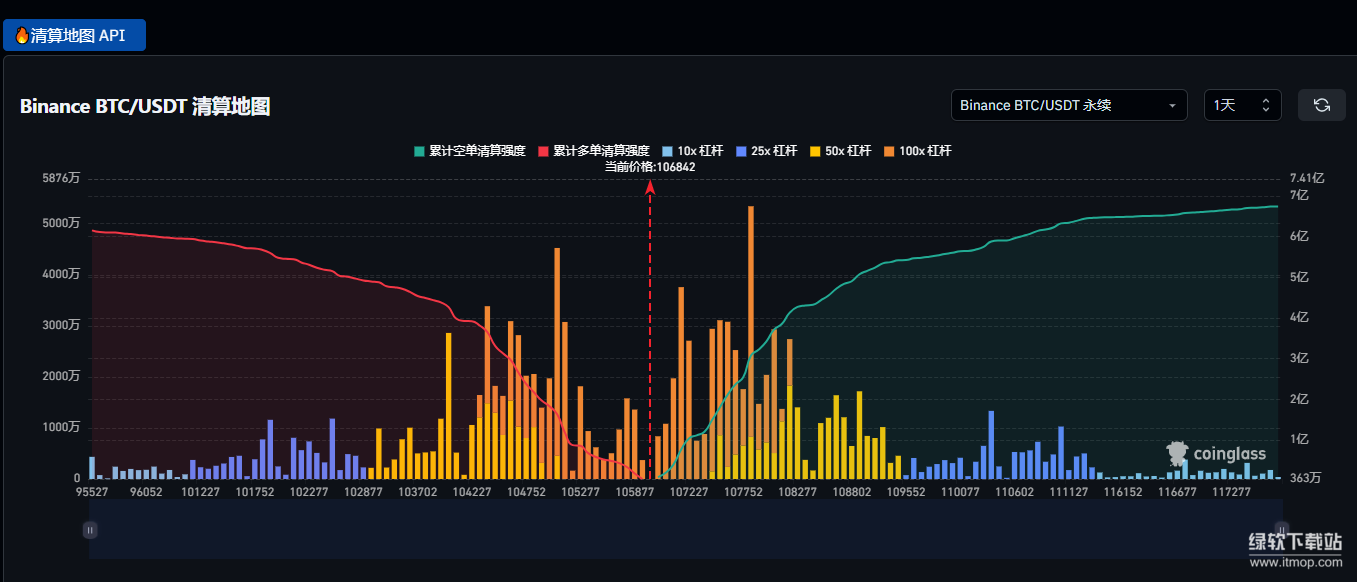Click the green 累计空单清算强度 legend swatch
This screenshot has width=1357, height=582.
(419, 151)
